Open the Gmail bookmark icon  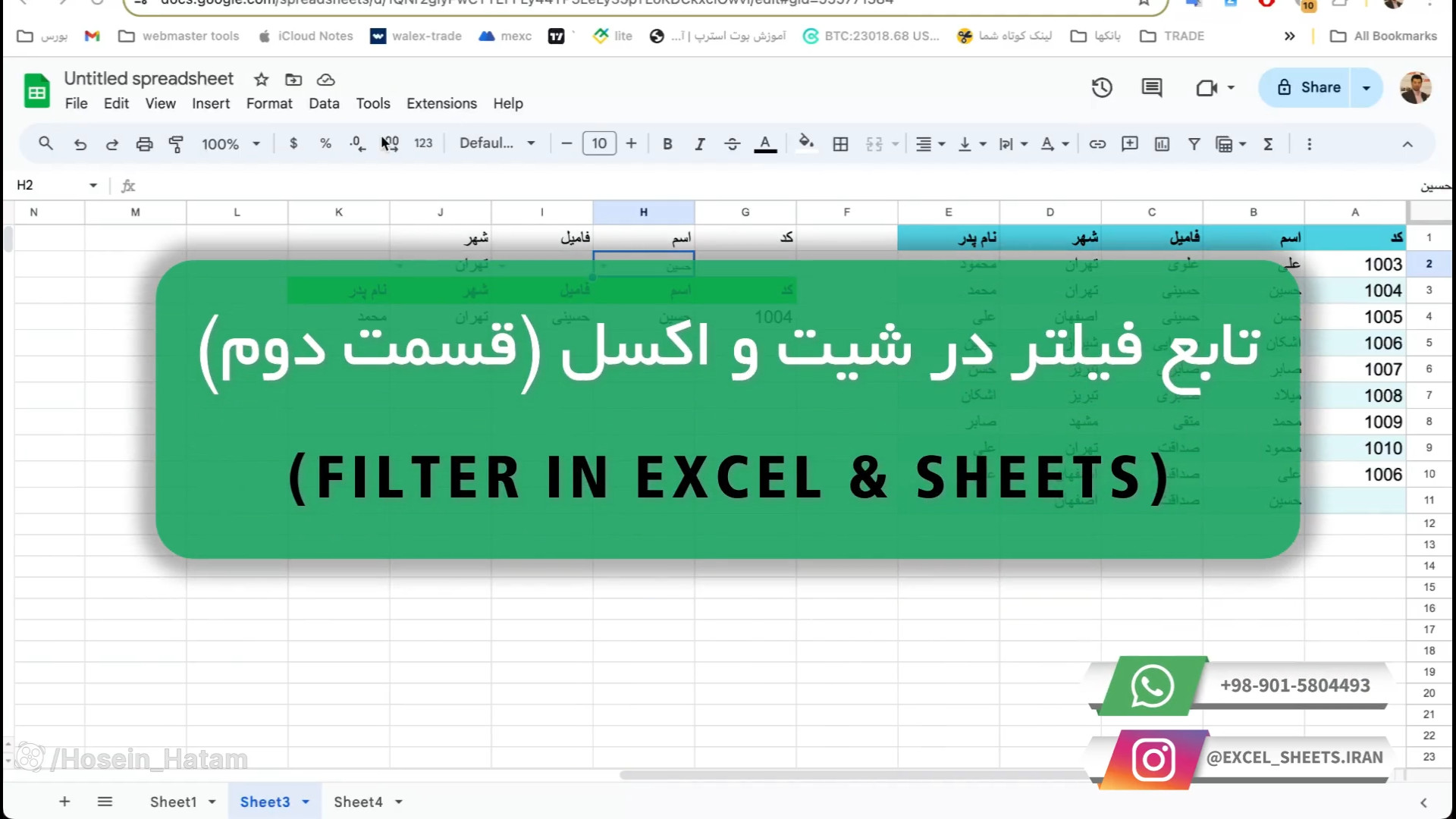pyautogui.click(x=92, y=36)
